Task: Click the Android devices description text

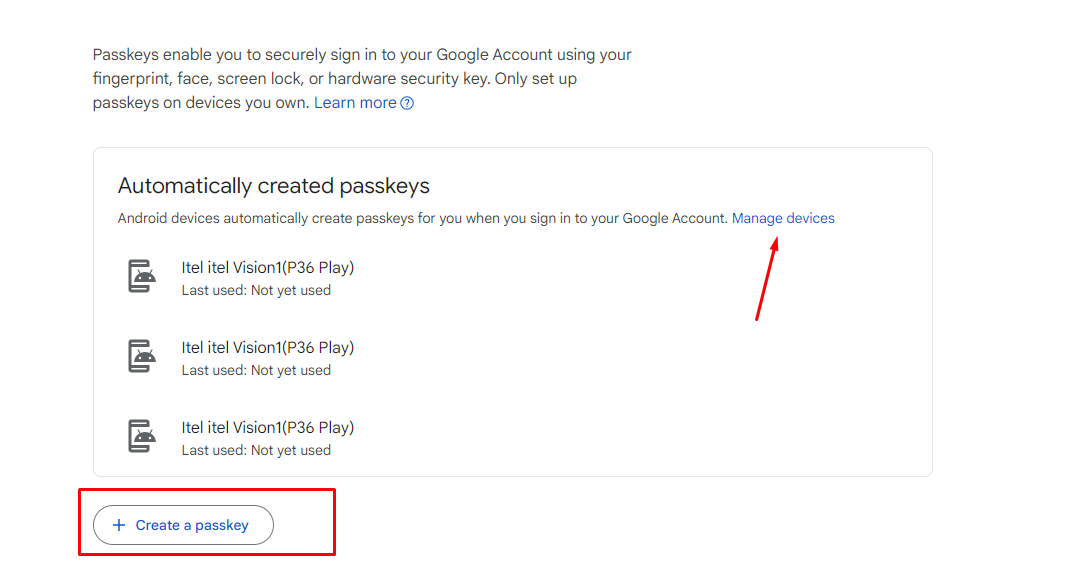Action: tap(420, 218)
